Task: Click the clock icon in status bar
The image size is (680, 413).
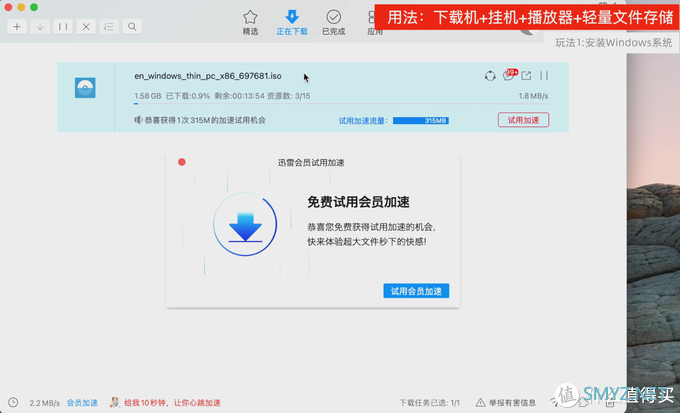Action: 13,403
